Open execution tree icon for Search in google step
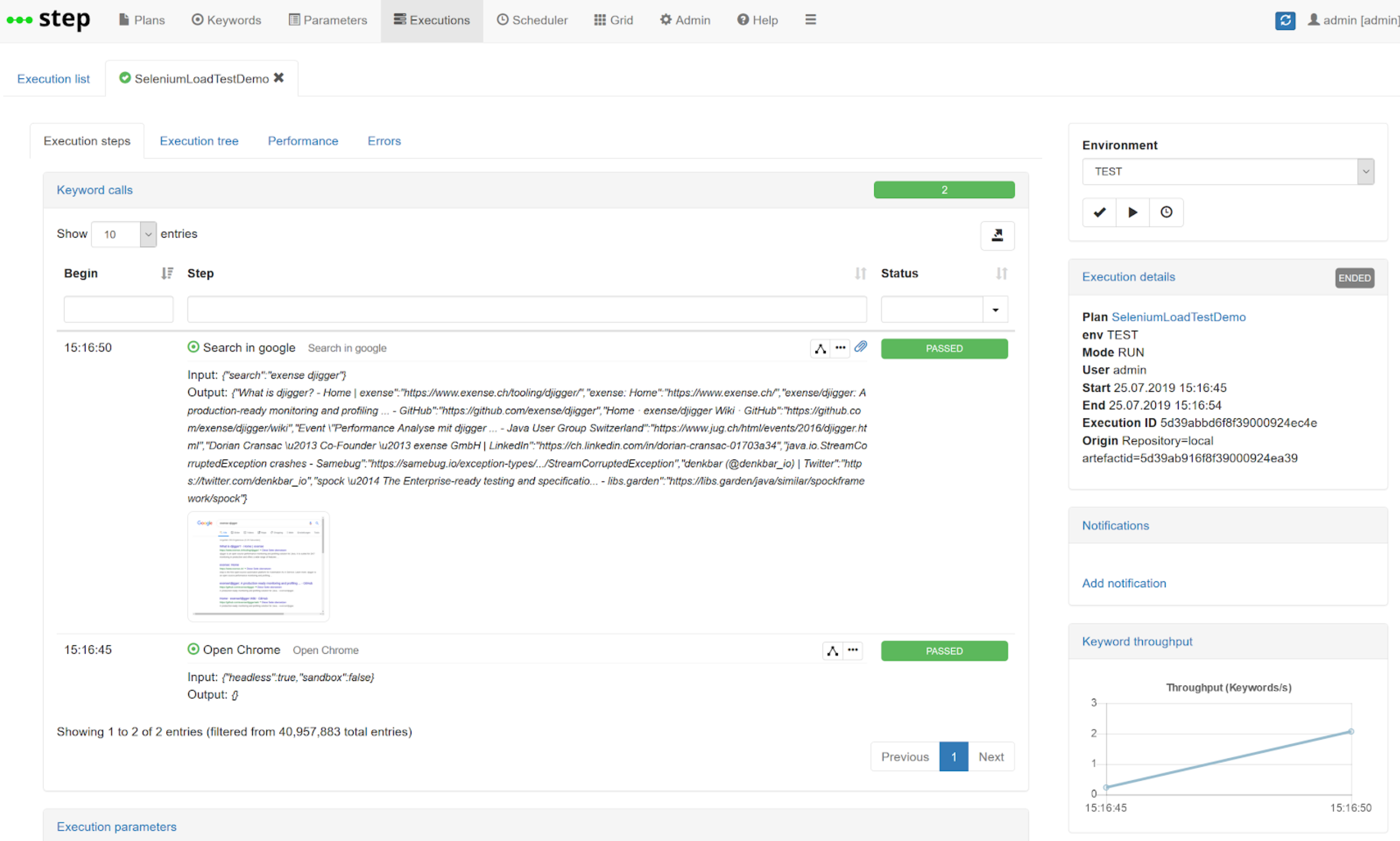The width and height of the screenshot is (1400, 841). click(x=820, y=348)
